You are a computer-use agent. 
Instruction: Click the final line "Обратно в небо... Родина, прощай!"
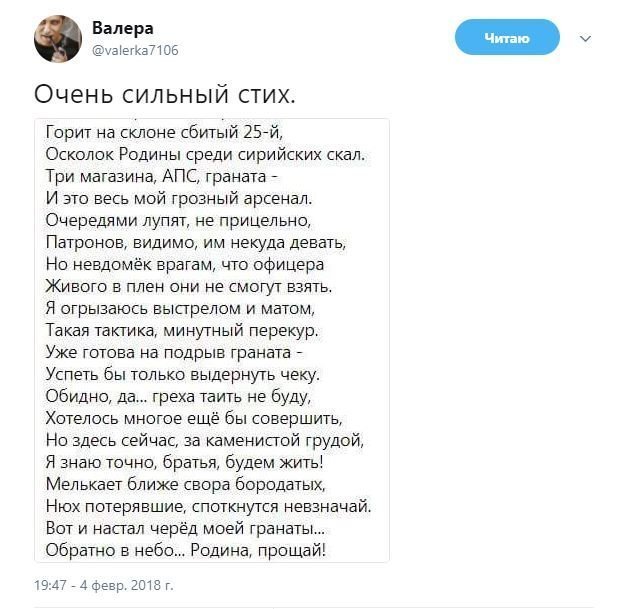pyautogui.click(x=186, y=549)
